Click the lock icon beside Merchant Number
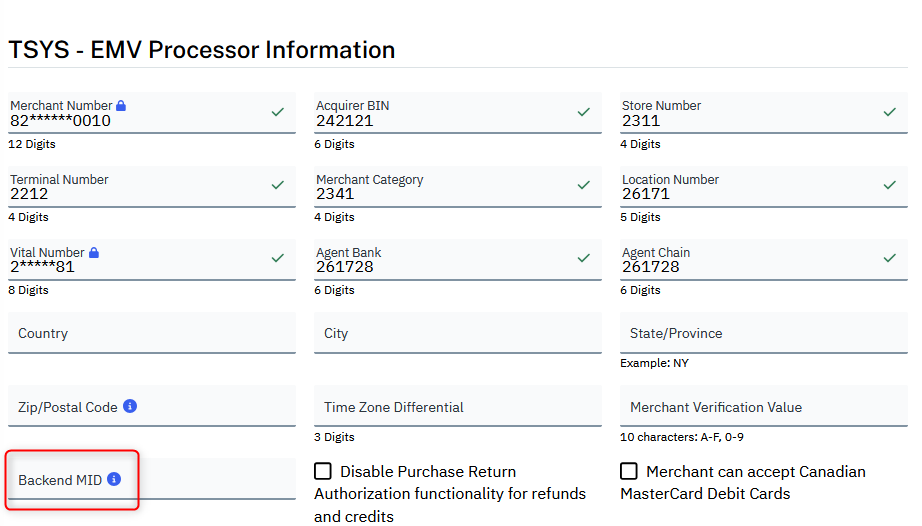The width and height of the screenshot is (922, 526). point(121,106)
